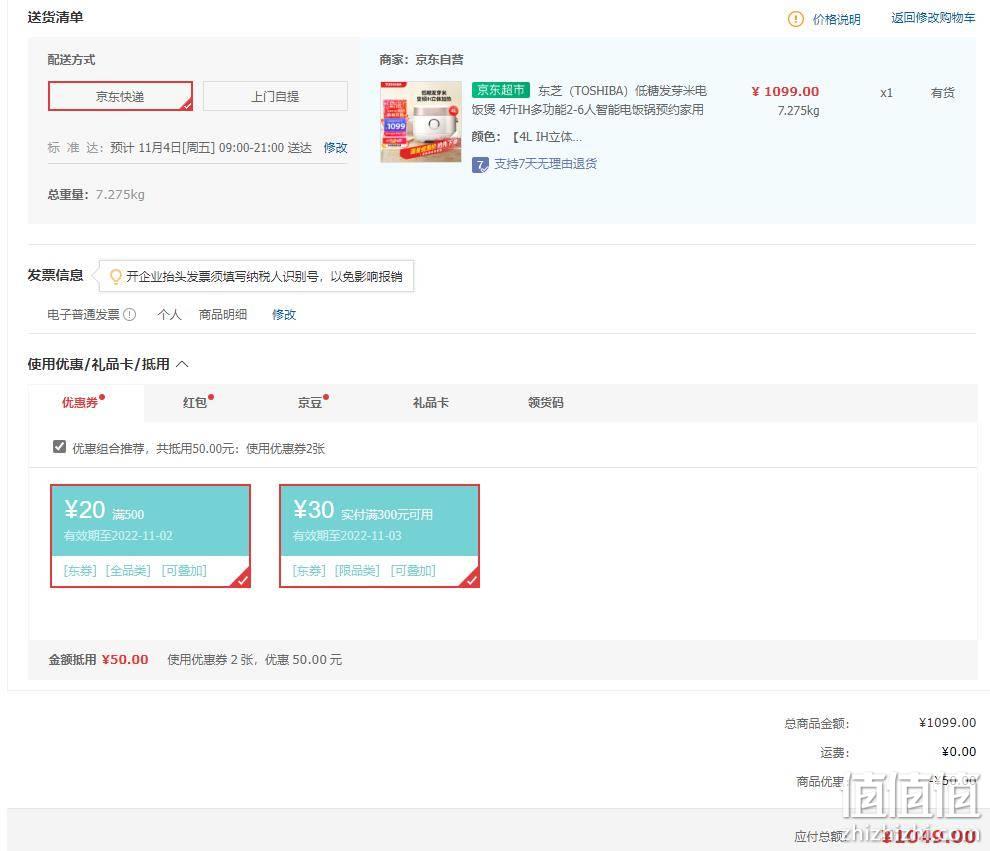The width and height of the screenshot is (990, 851).
Task: Click the 颜色 4L IH立体 option text
Action: point(547,137)
